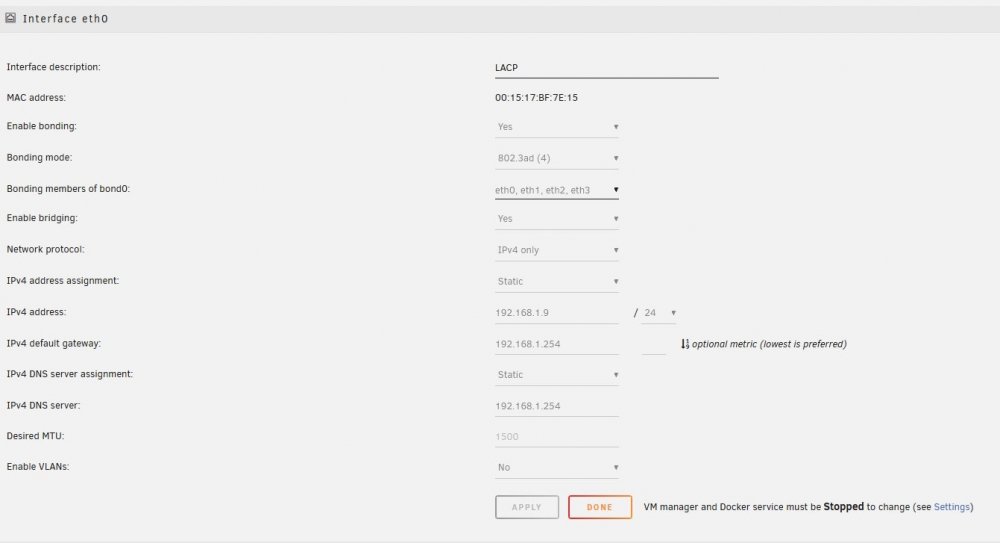Click the MAC address label
The width and height of the screenshot is (1000, 543).
36,98
